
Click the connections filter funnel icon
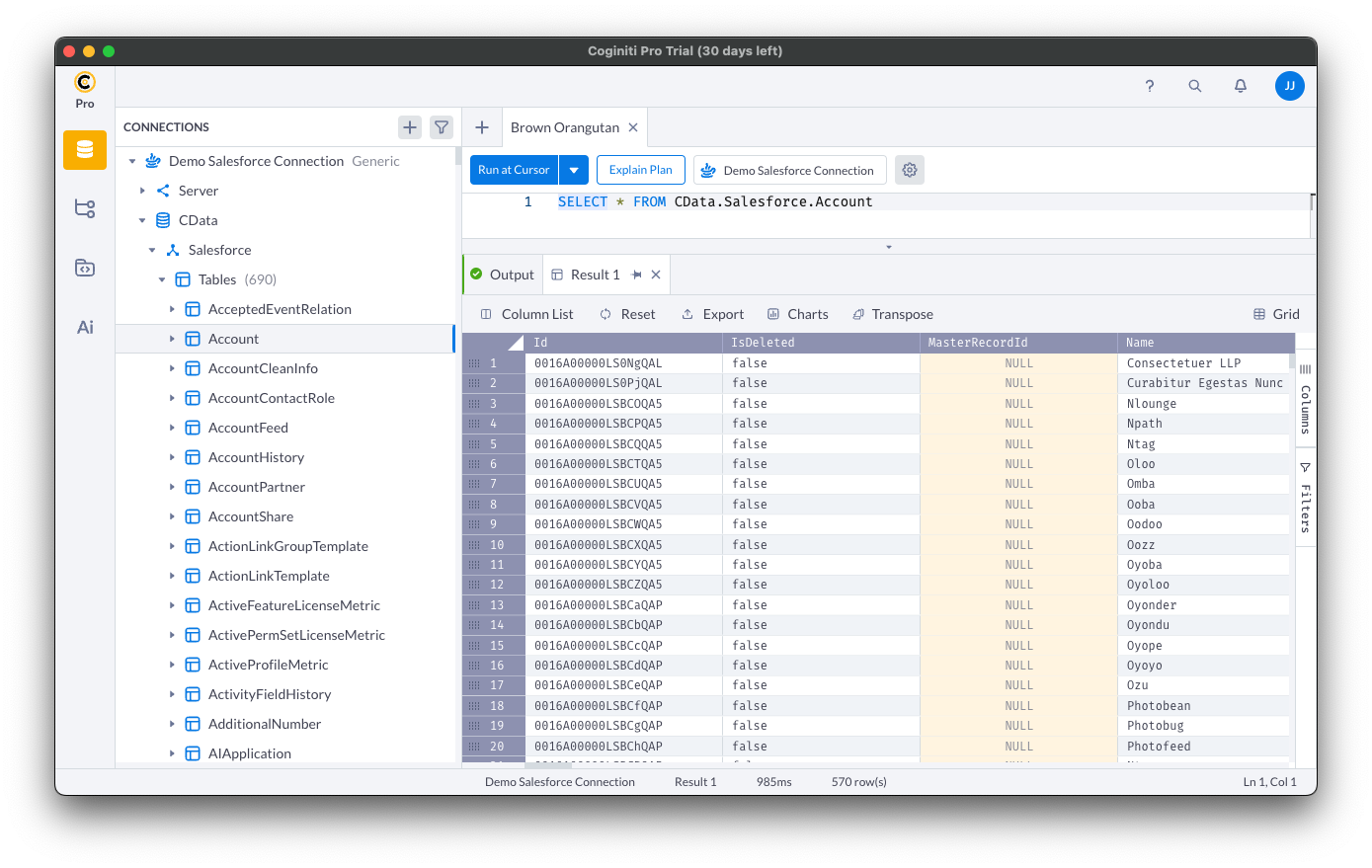[x=442, y=127]
